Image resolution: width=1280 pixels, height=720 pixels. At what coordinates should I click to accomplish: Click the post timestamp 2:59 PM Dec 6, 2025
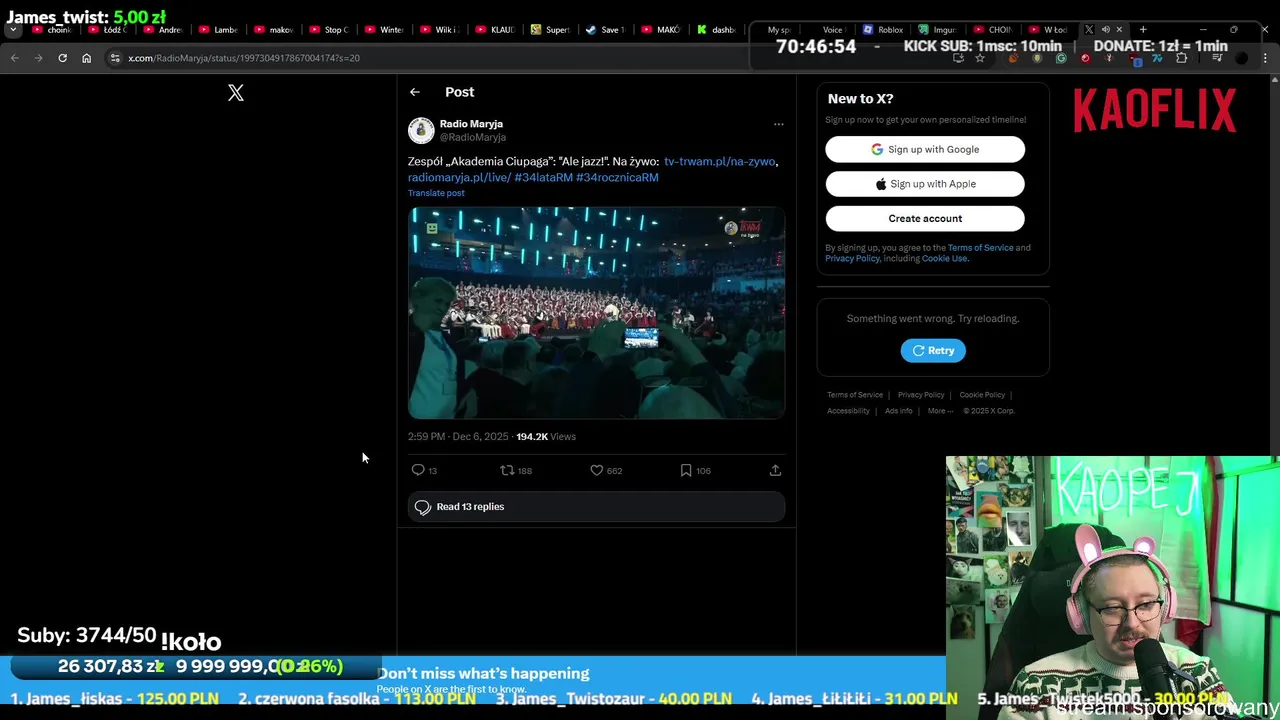(458, 437)
